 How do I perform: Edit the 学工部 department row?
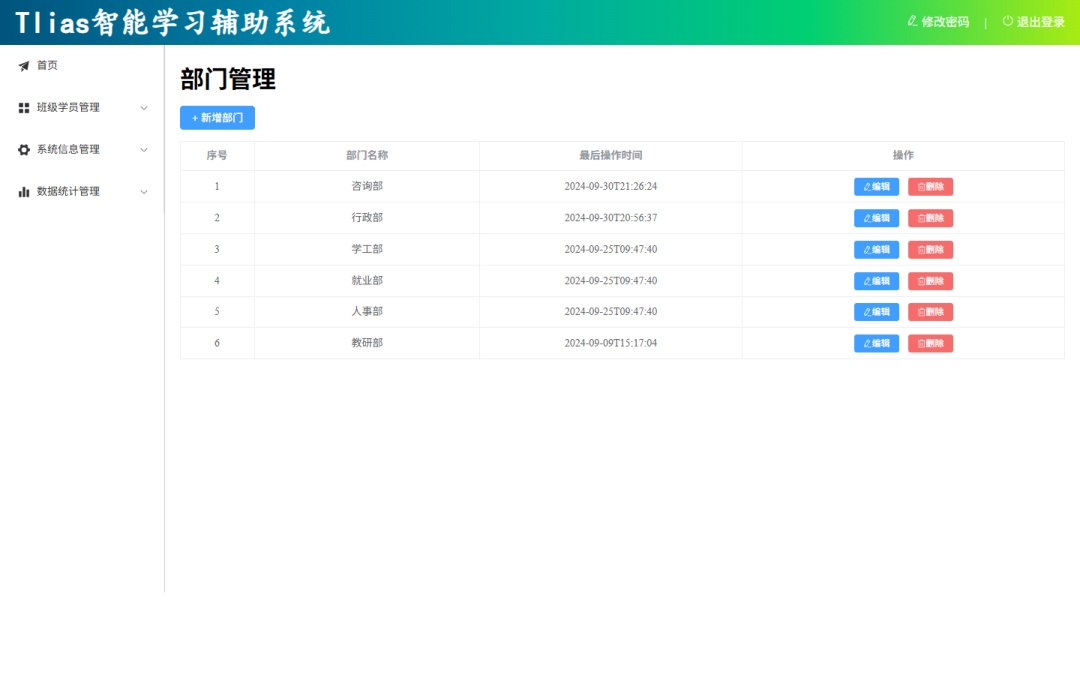pyautogui.click(x=876, y=249)
